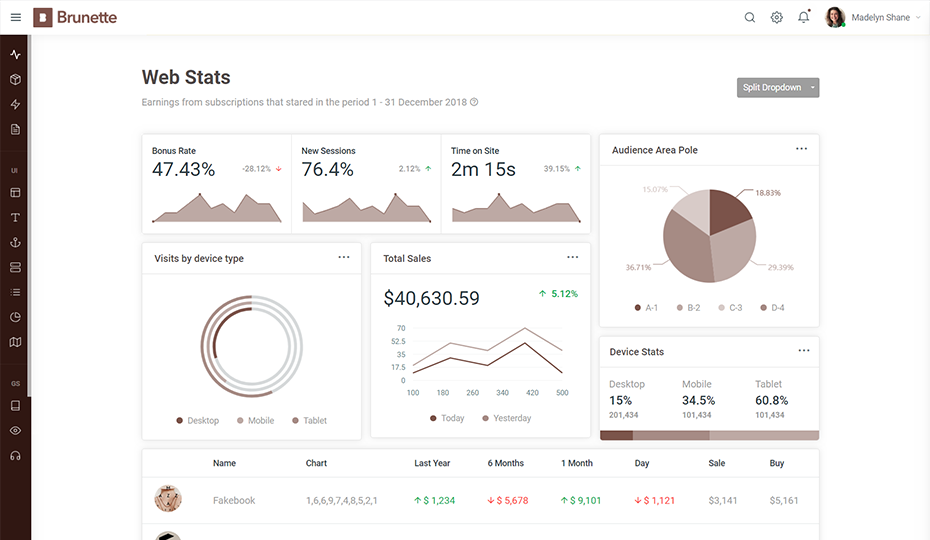Click the Chart column header
This screenshot has width=930, height=540.
click(x=316, y=463)
